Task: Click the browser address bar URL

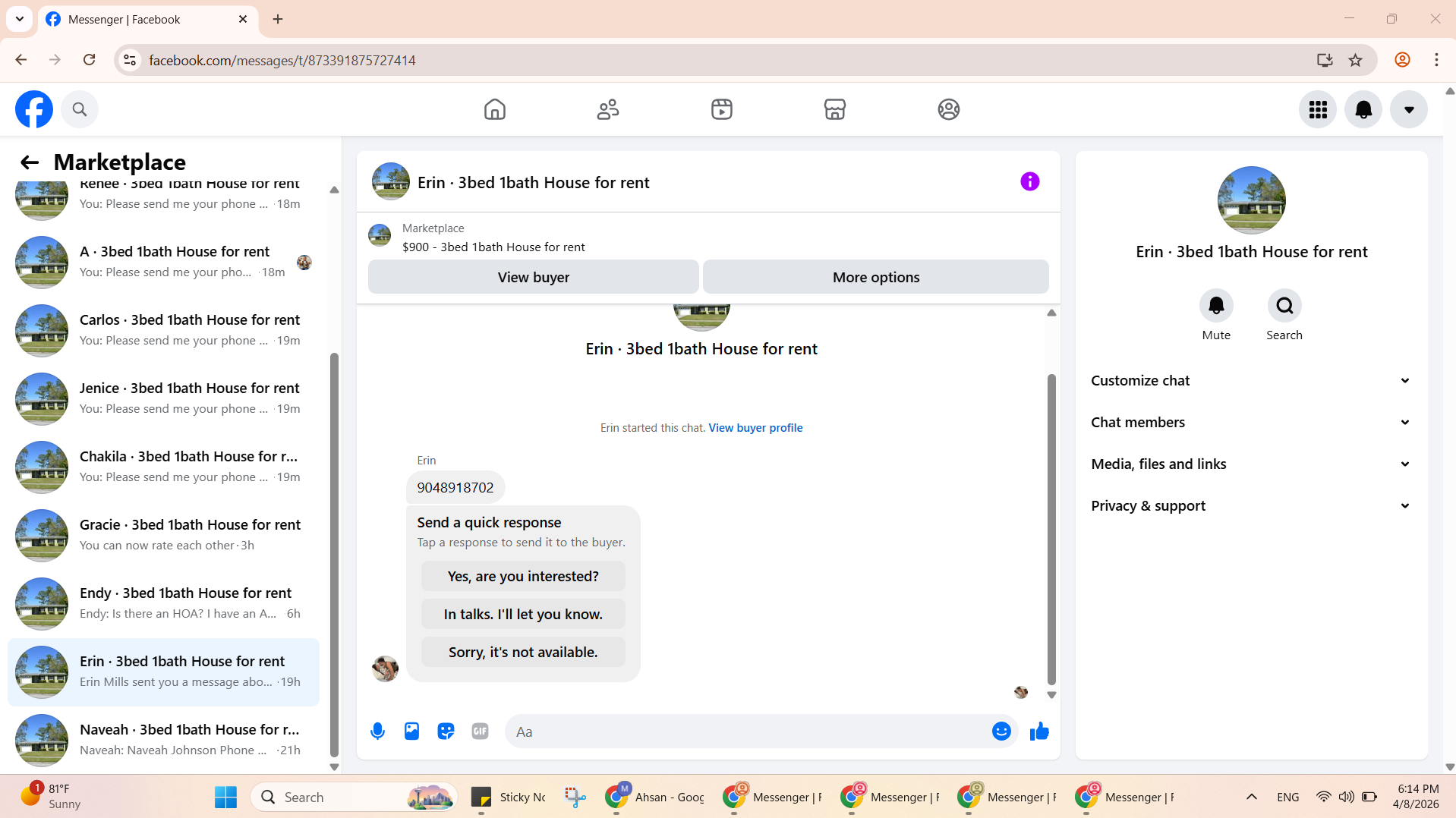Action: click(x=282, y=61)
